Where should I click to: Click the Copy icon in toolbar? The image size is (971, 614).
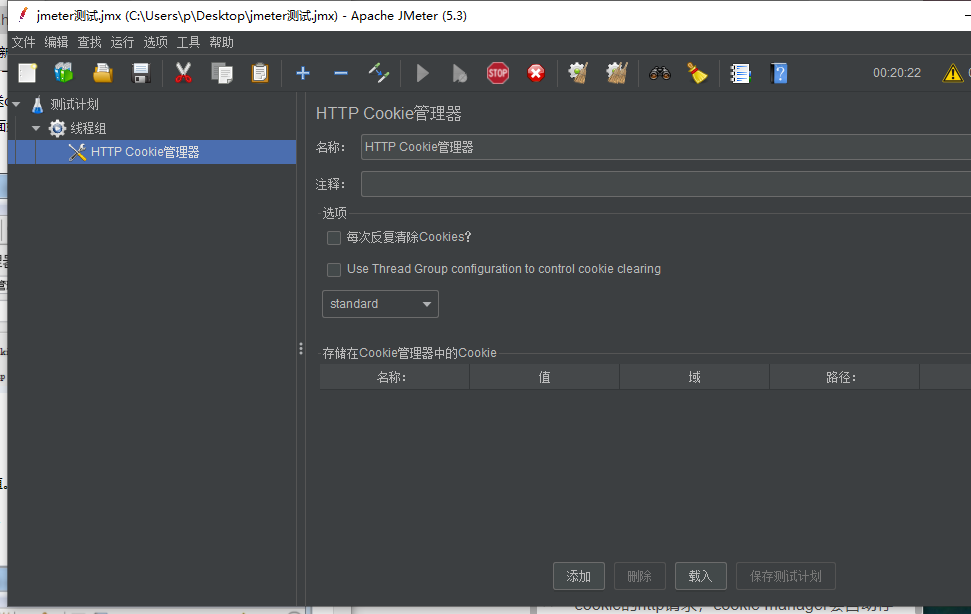point(222,73)
